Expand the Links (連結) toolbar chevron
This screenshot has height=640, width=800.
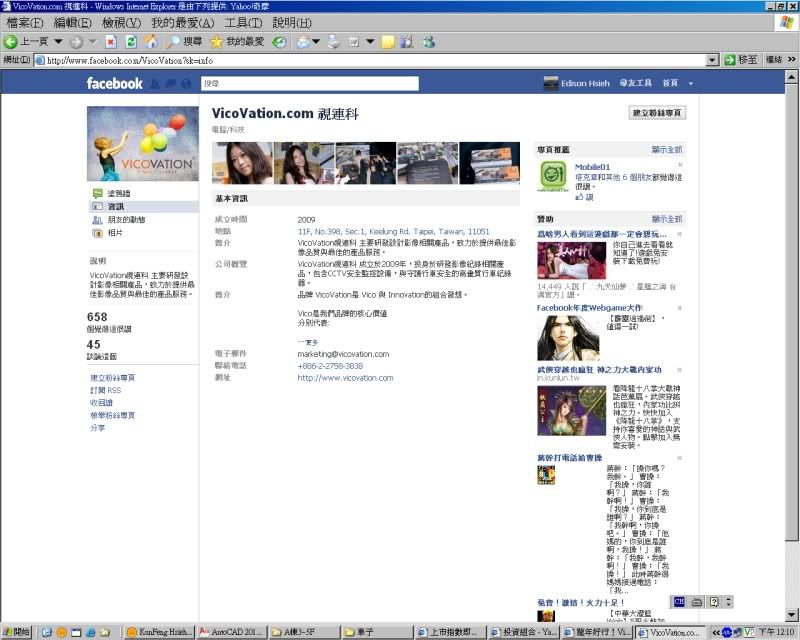pos(791,60)
